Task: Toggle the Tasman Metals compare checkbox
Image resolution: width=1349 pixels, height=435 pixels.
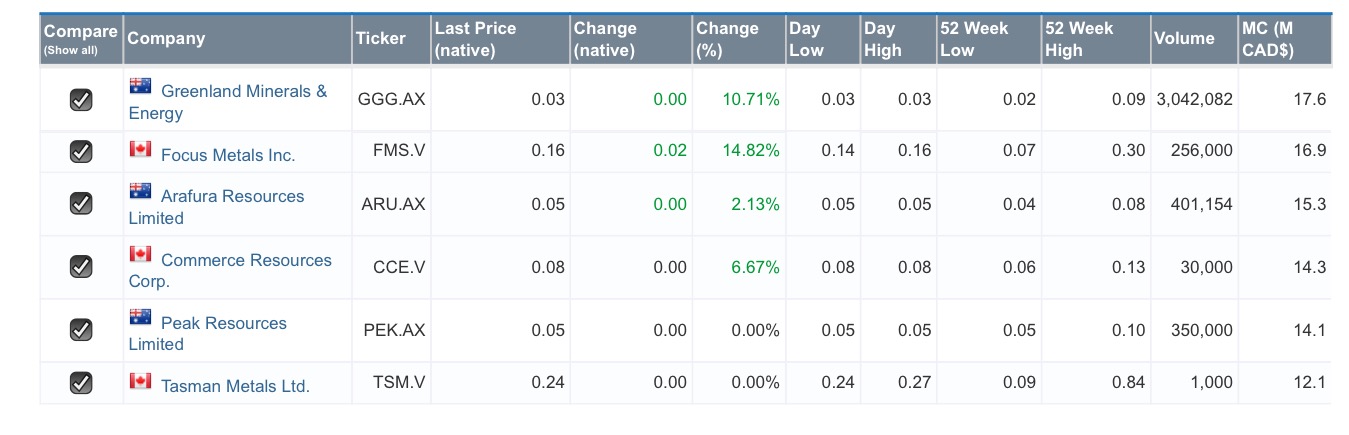Action: point(81,382)
